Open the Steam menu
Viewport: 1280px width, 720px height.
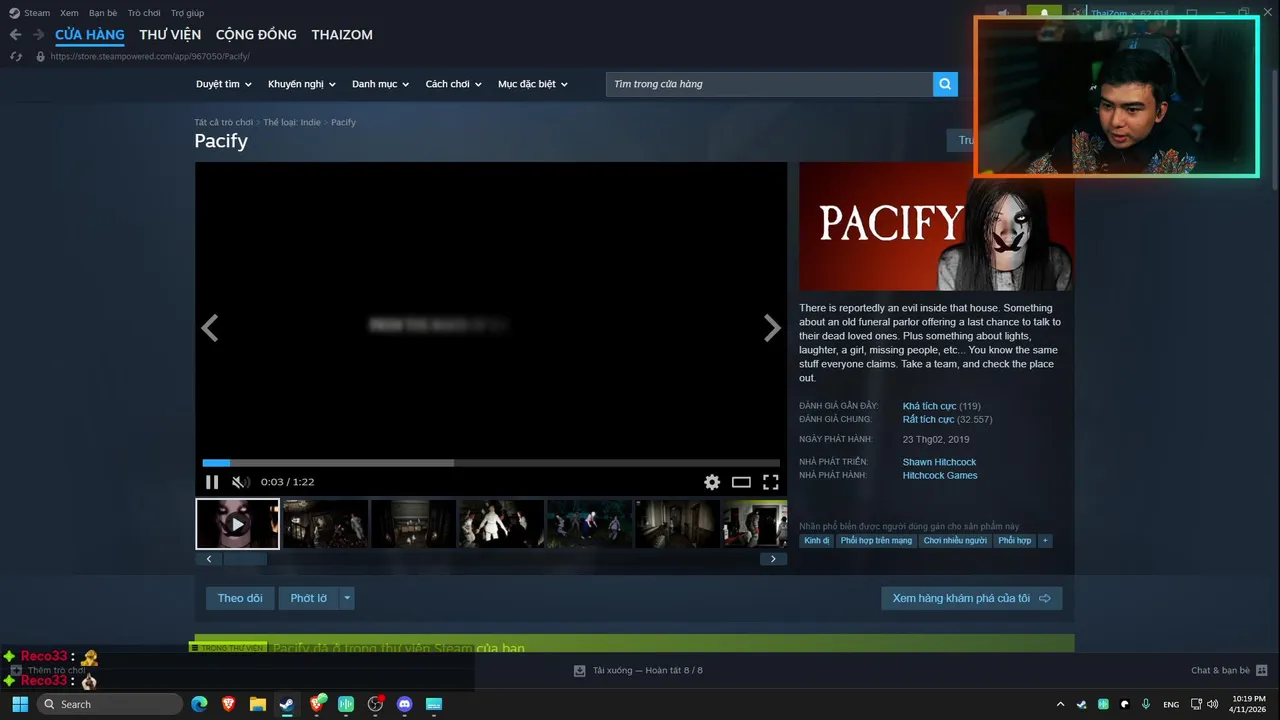click(x=30, y=13)
